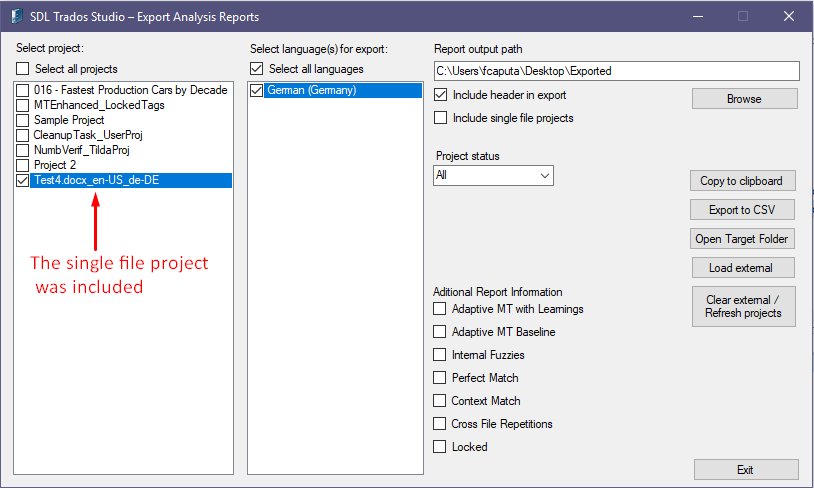Check the MTEnhanced_LockedTags project box
The image size is (814, 488).
22,105
